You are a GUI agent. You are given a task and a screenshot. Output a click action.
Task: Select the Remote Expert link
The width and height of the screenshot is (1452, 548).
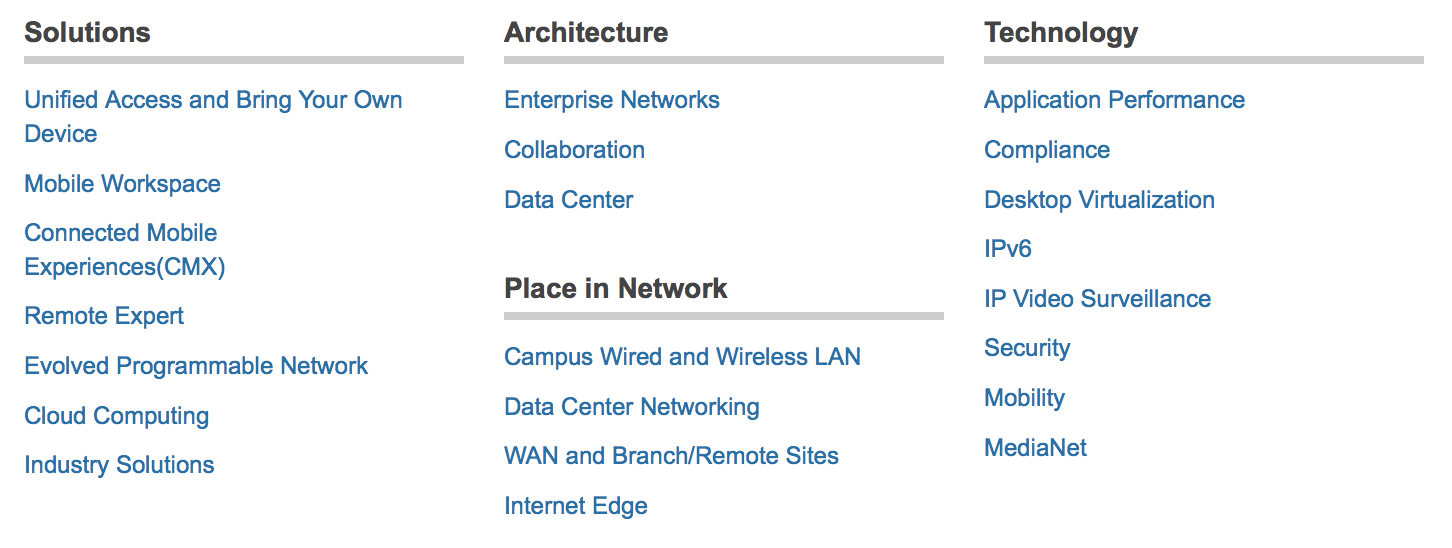point(104,316)
